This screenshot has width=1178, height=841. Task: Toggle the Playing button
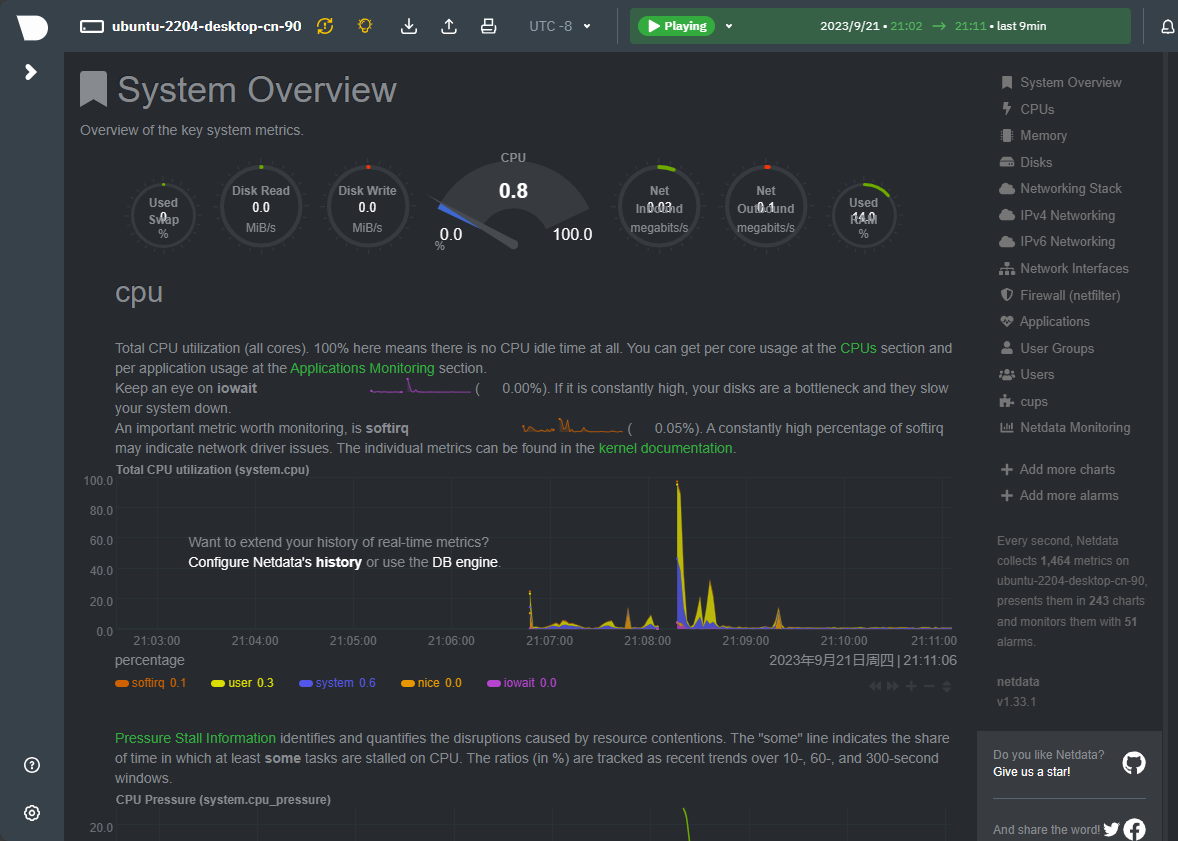(675, 26)
